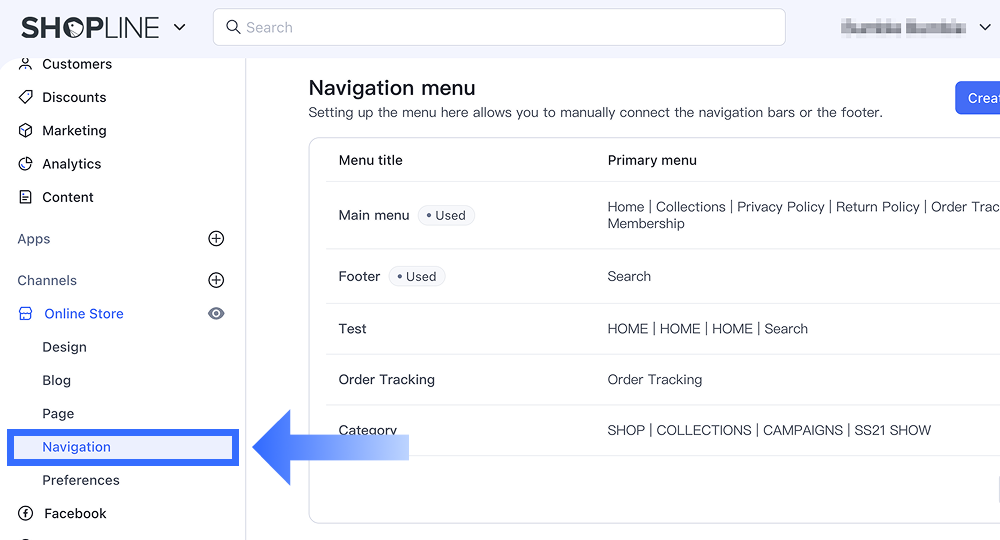Screen dimensions: 1000x540
Task: Click the blue Create button
Action: pos(980,98)
